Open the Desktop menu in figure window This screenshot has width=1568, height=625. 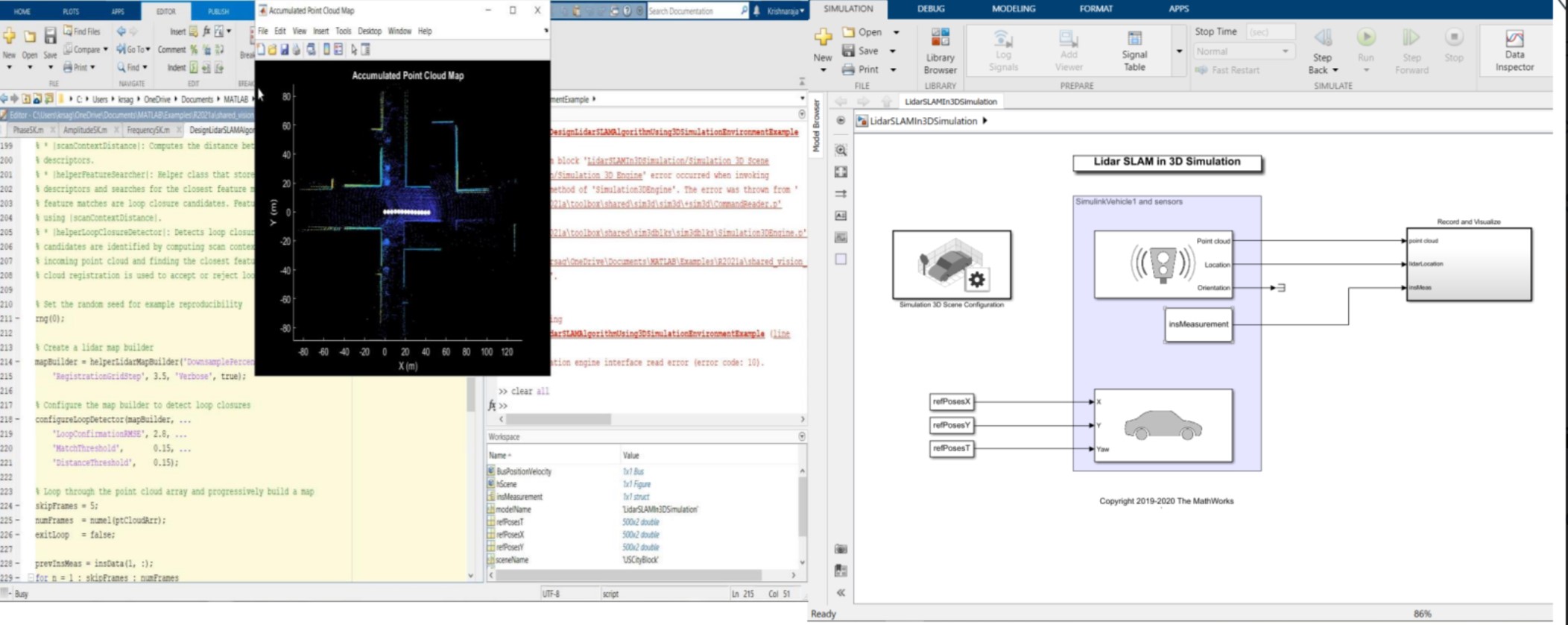tap(370, 31)
